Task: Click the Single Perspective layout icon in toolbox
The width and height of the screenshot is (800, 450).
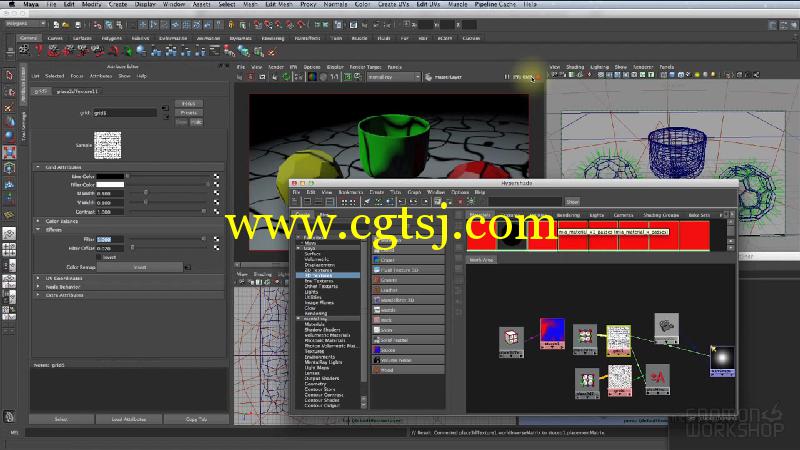Action: (9, 234)
